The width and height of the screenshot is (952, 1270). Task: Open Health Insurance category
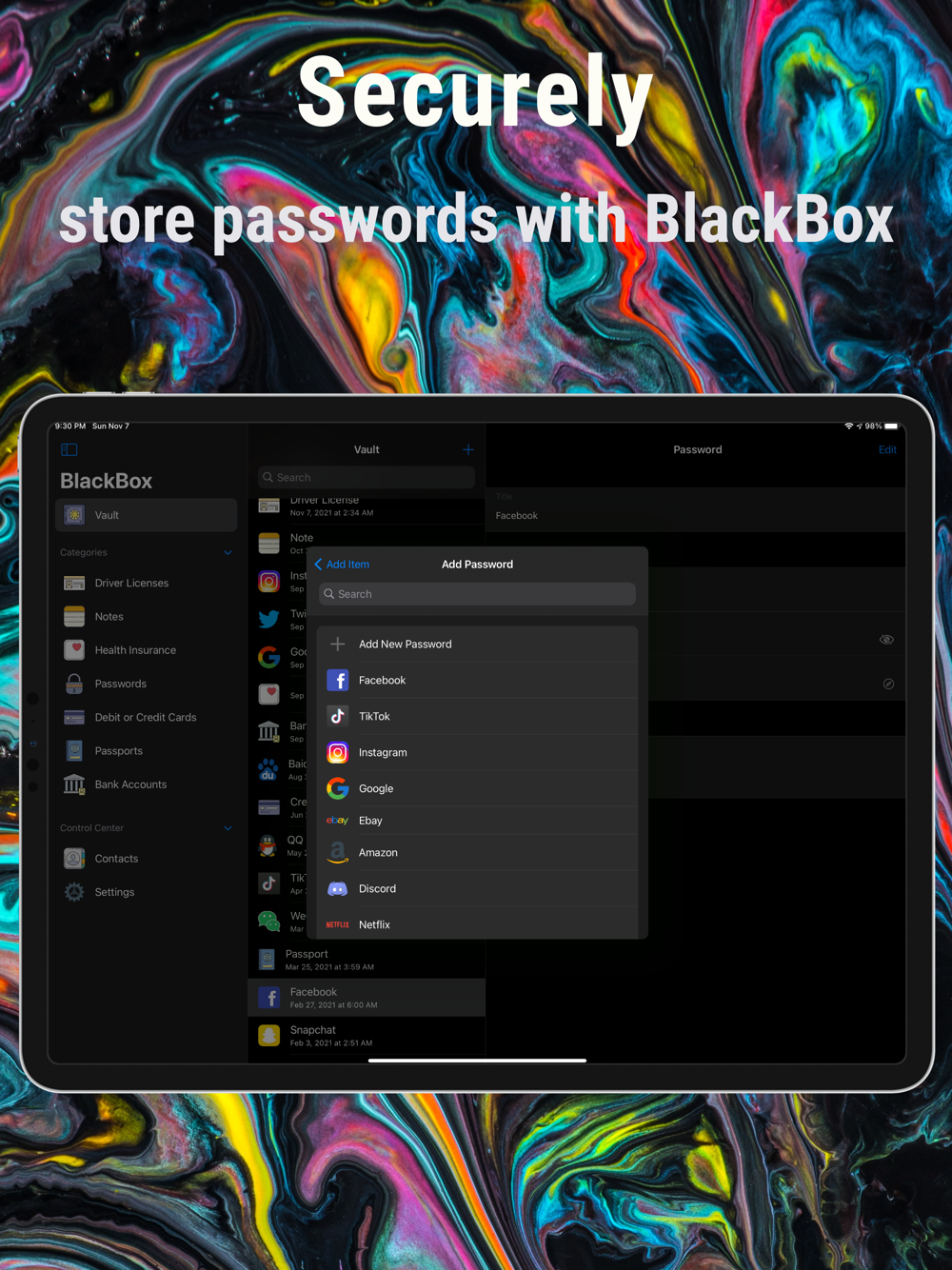pos(147,650)
